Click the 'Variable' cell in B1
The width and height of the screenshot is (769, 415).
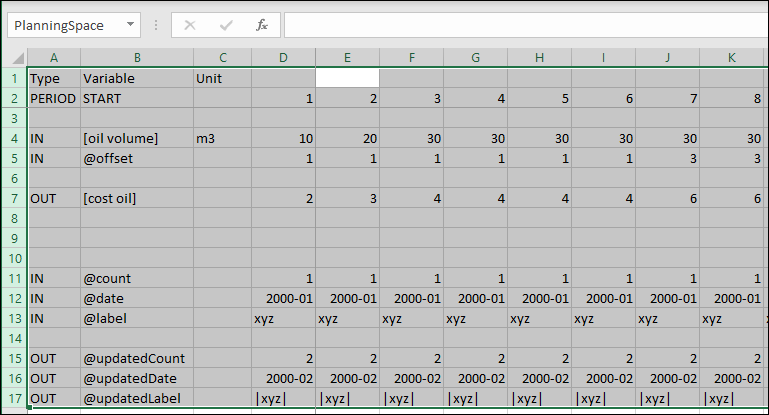pyautogui.click(x=137, y=78)
